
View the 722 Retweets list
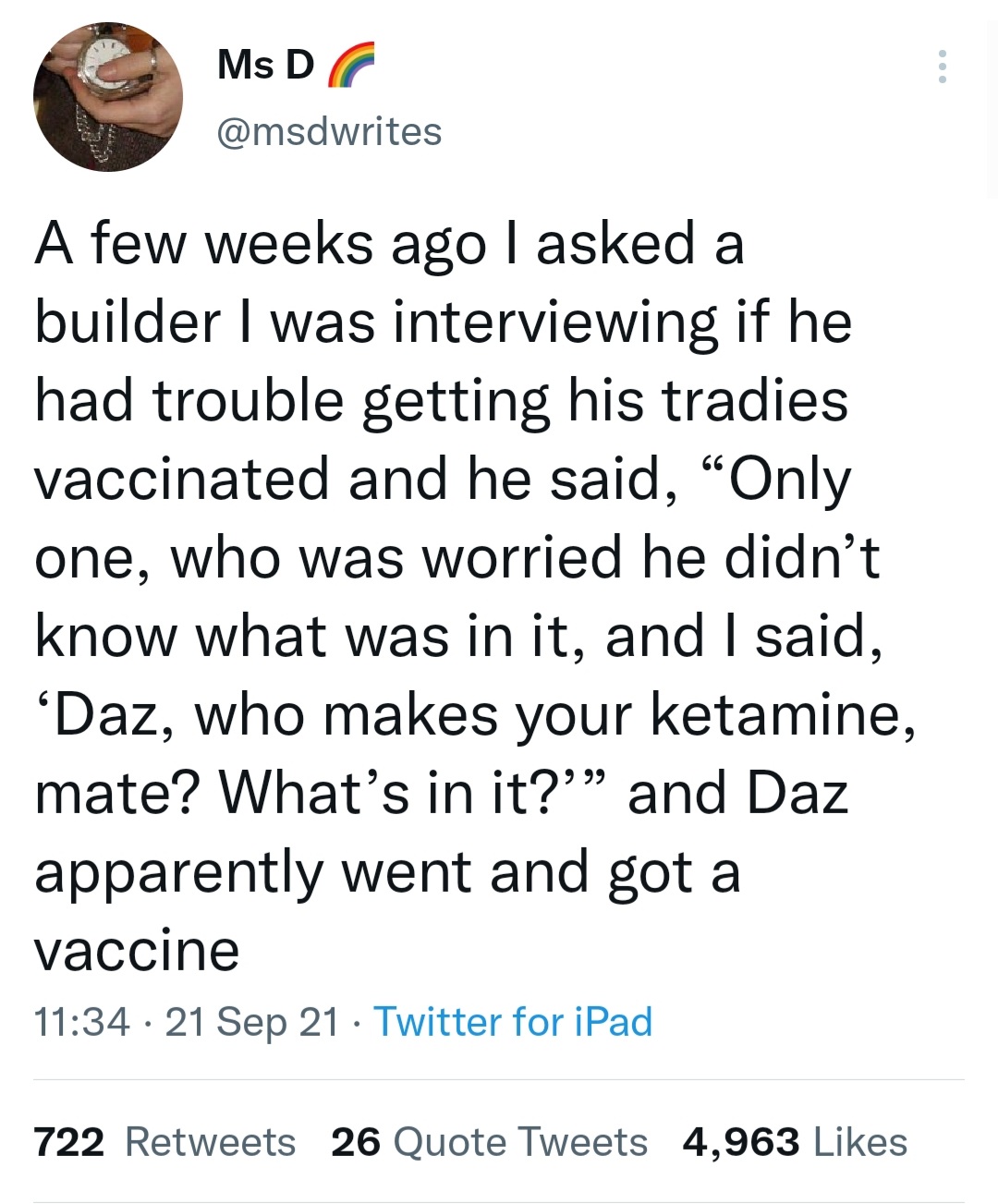point(164,1142)
